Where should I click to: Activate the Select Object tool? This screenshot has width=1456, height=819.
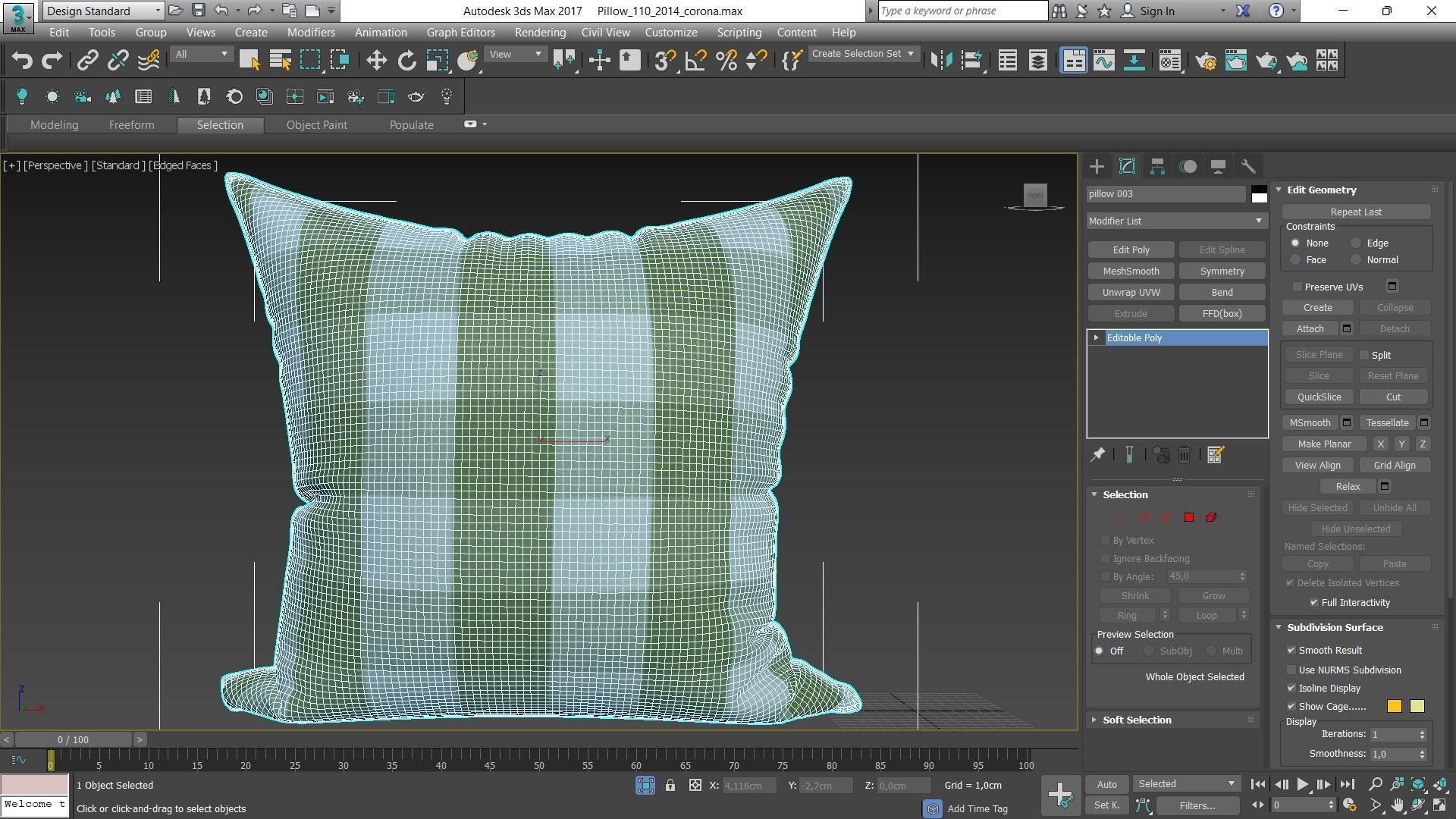[x=249, y=61]
